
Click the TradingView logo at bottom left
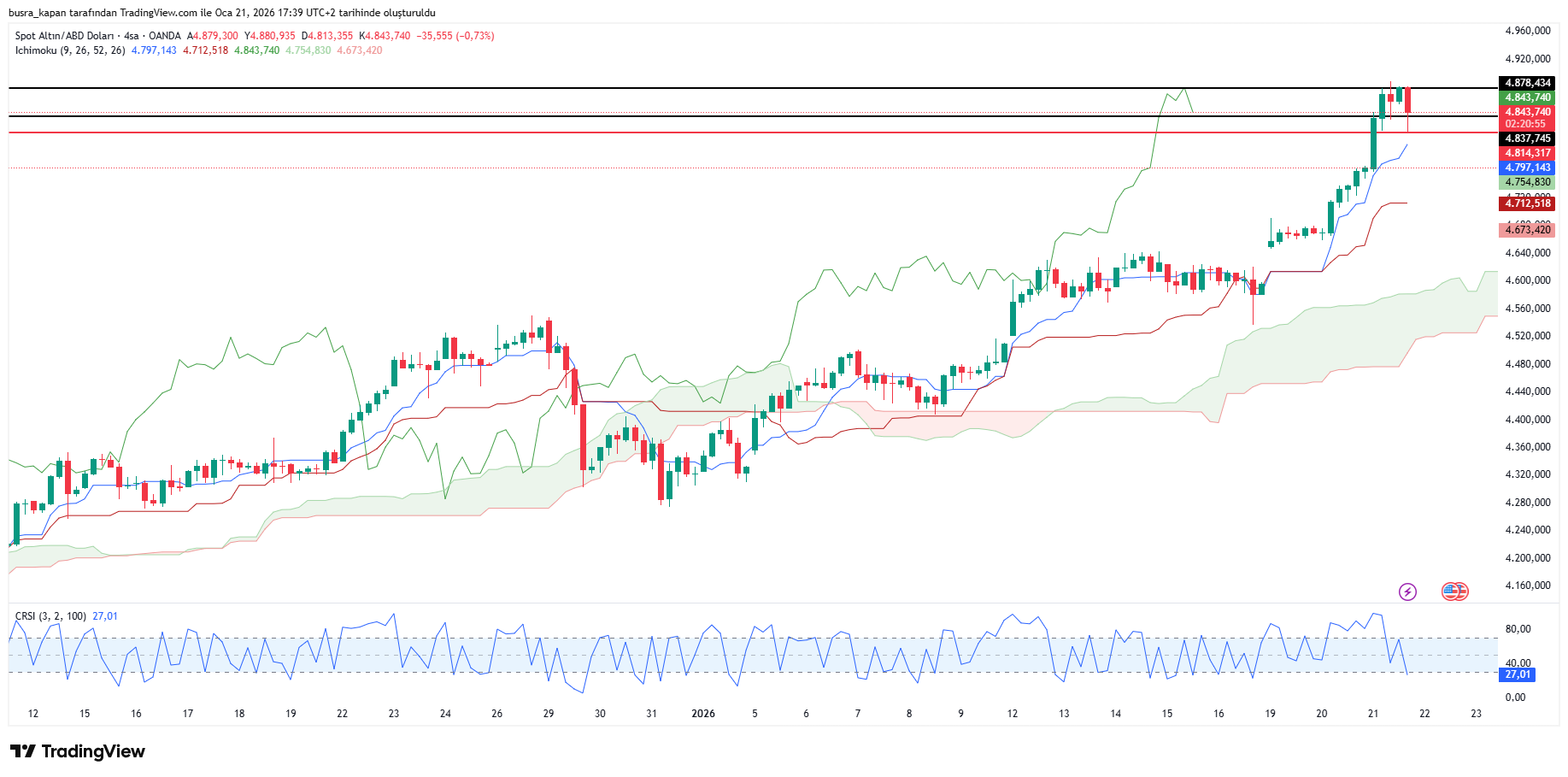click(78, 751)
